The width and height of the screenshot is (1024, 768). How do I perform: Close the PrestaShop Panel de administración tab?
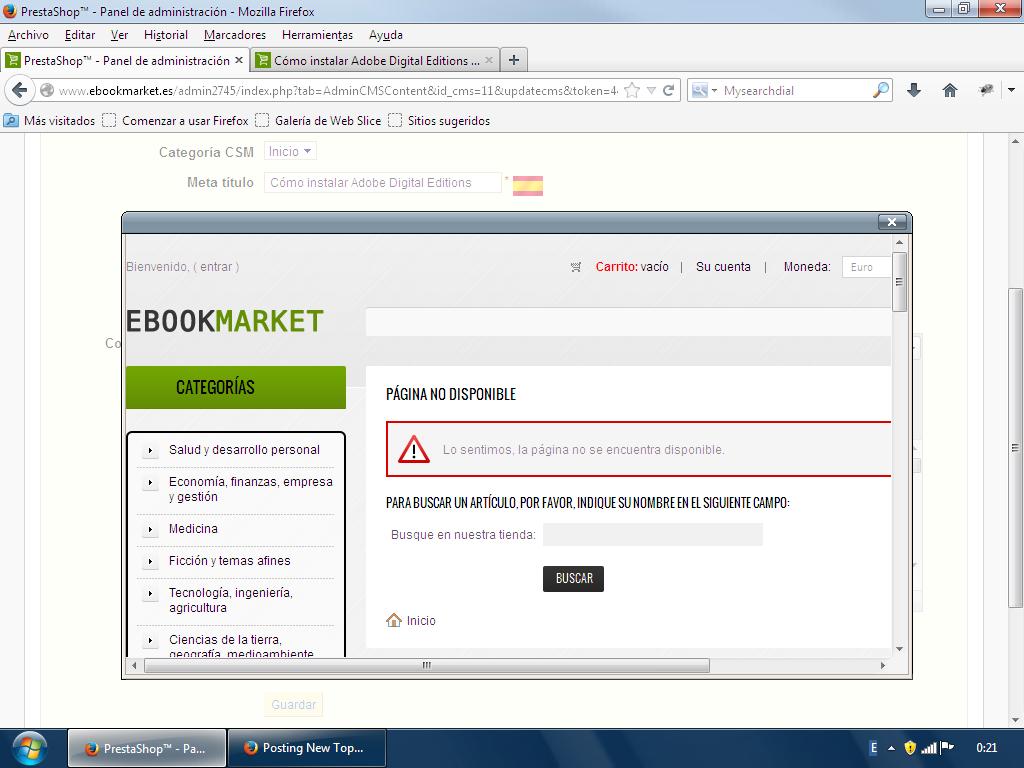click(239, 60)
